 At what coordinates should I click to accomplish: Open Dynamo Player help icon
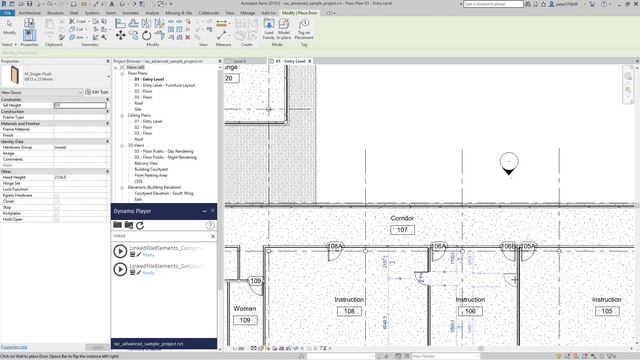pyautogui.click(x=210, y=225)
